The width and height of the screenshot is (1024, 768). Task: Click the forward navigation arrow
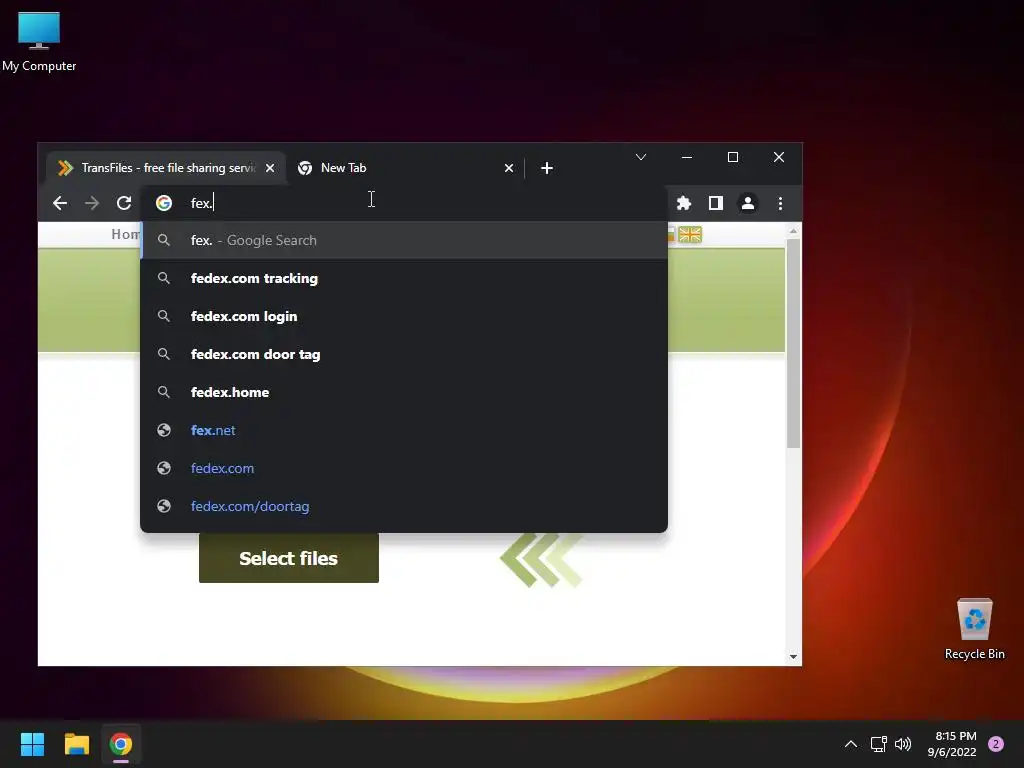[92, 203]
